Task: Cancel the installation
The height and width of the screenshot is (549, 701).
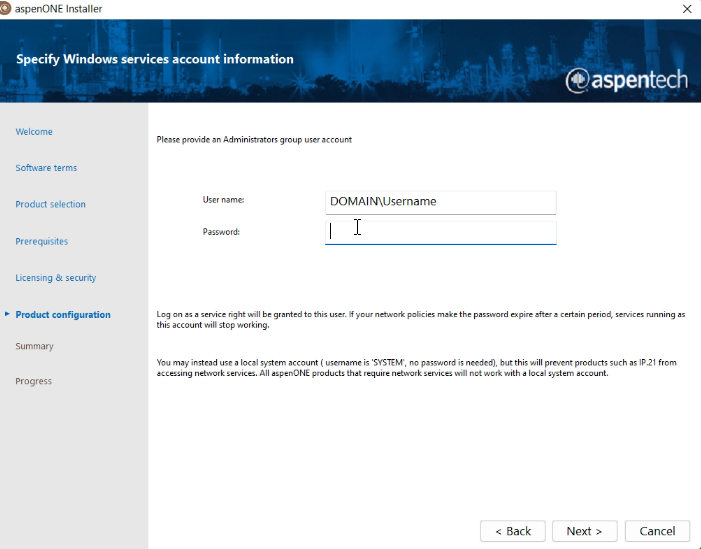Action: pos(657,531)
